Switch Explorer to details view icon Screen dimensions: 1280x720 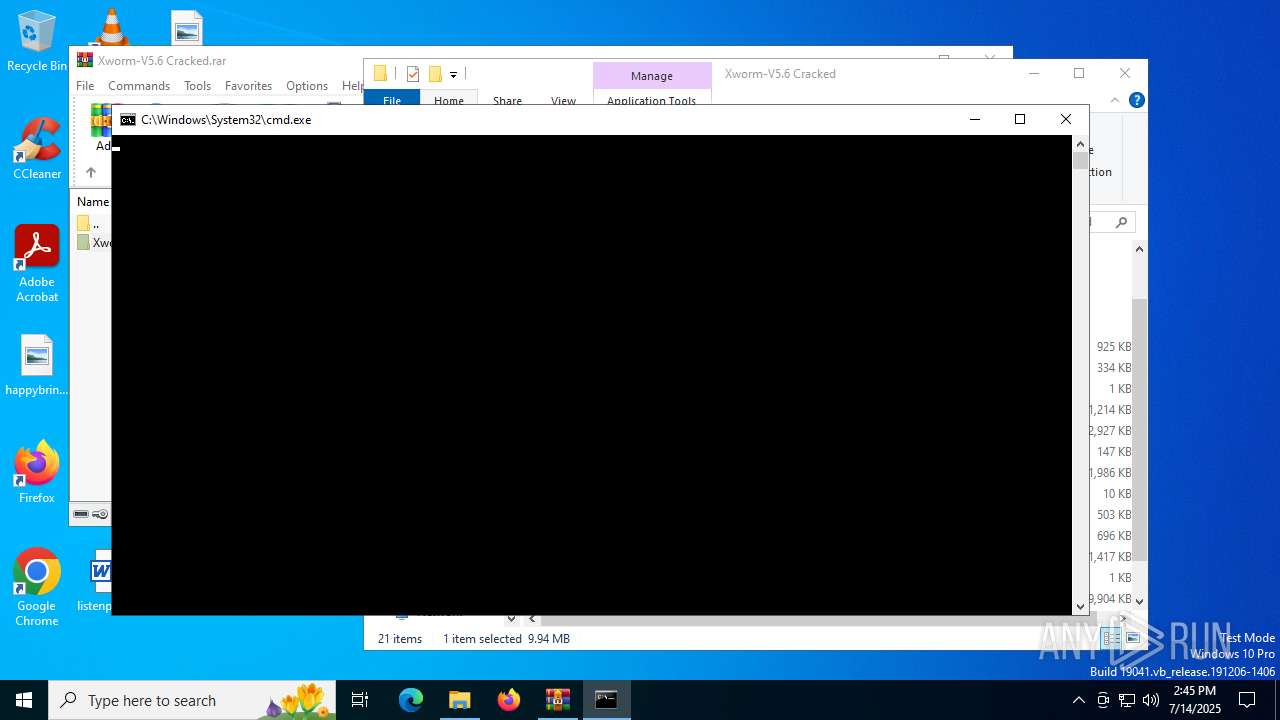pyautogui.click(x=1112, y=638)
